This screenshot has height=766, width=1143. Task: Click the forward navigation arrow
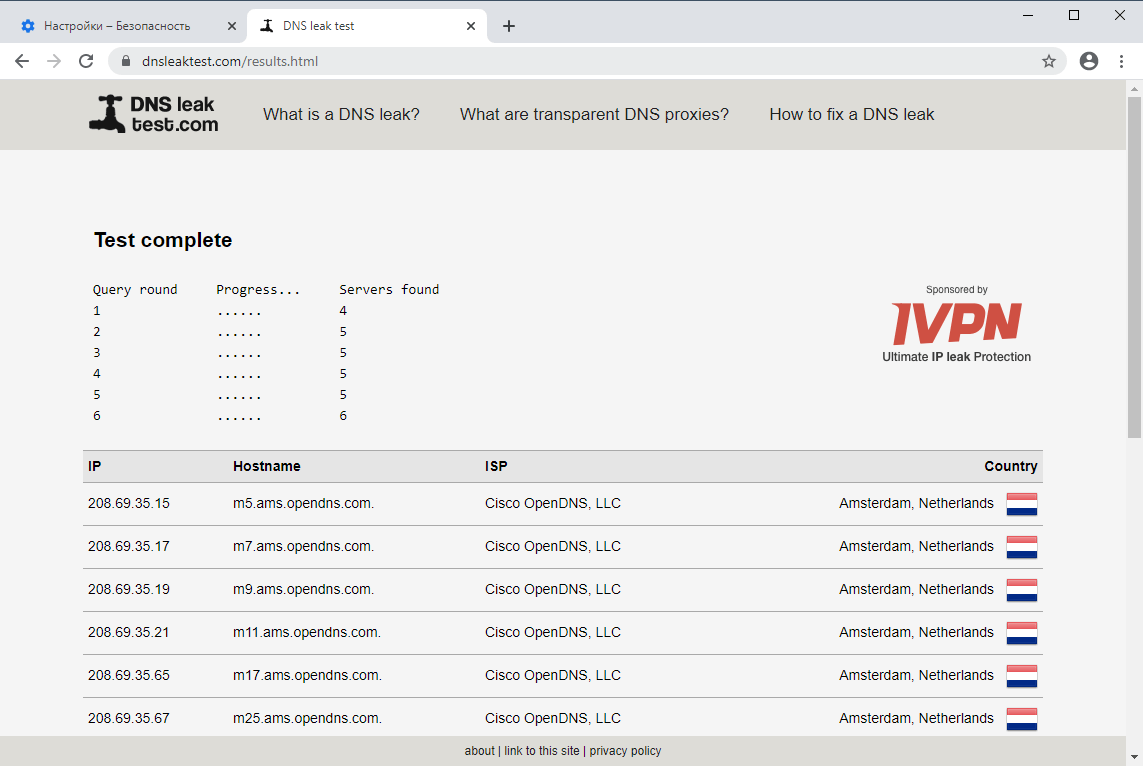54,61
